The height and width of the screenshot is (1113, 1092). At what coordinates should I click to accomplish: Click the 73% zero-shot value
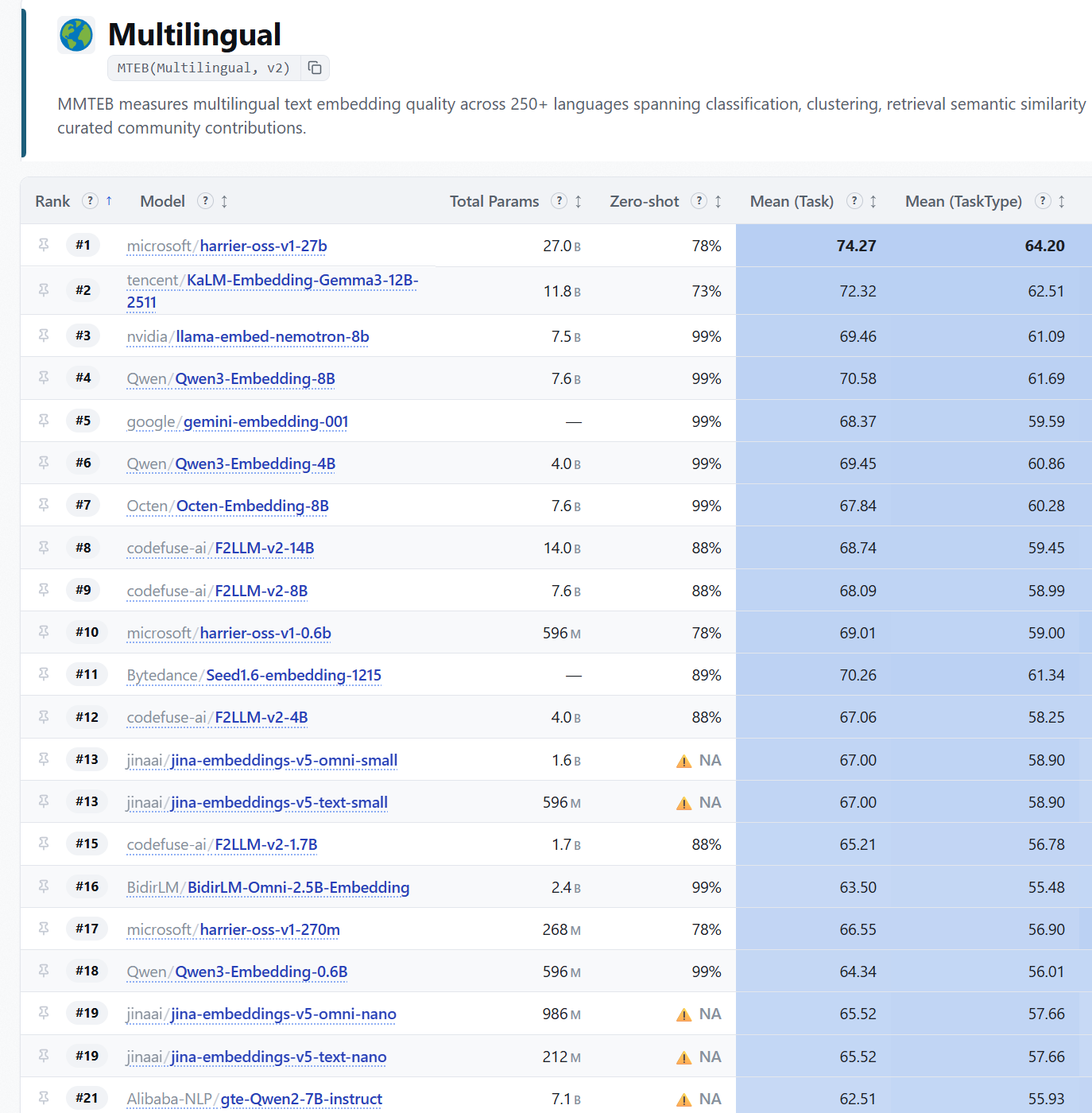tap(707, 291)
